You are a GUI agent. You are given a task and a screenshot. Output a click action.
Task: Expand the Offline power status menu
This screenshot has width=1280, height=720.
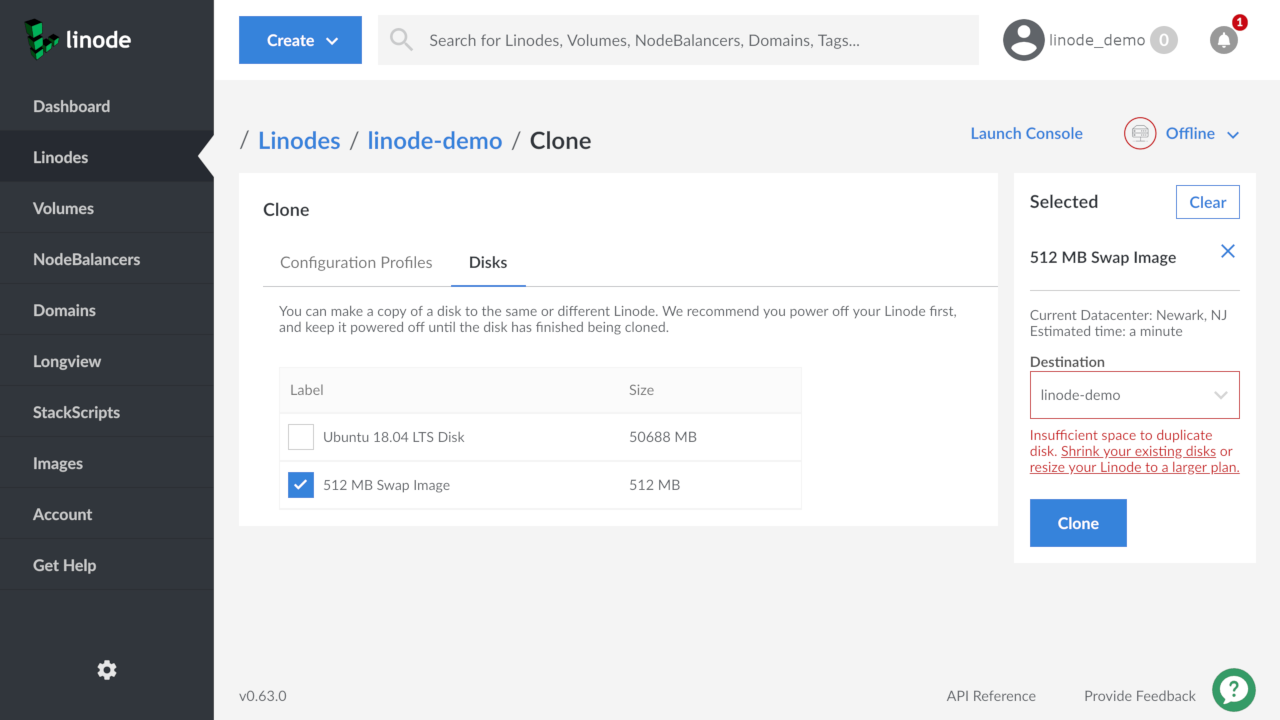coord(1202,134)
